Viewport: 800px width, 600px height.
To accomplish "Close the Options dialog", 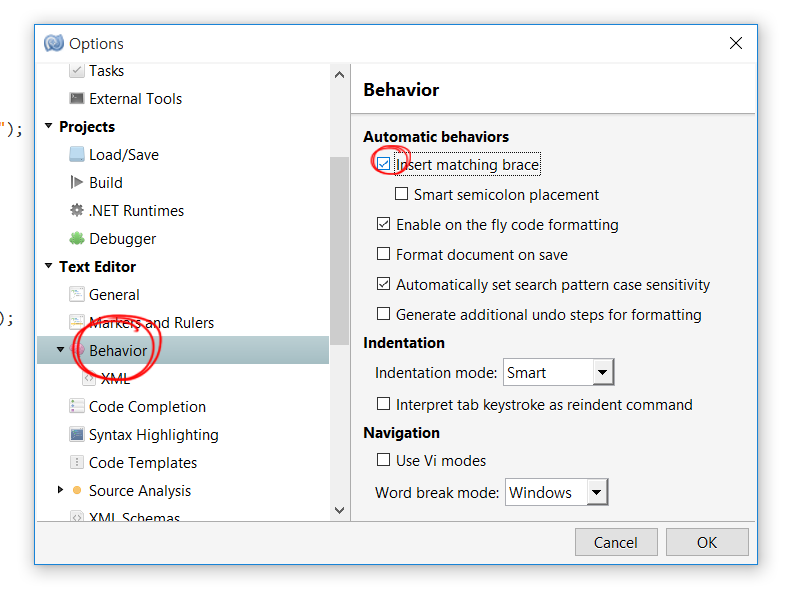I will point(736,43).
